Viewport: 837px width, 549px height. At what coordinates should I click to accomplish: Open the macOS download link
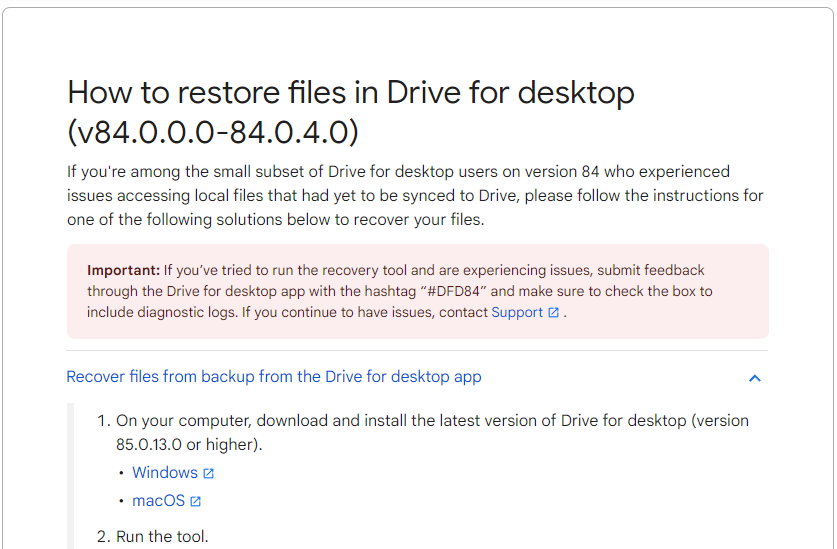coord(159,501)
